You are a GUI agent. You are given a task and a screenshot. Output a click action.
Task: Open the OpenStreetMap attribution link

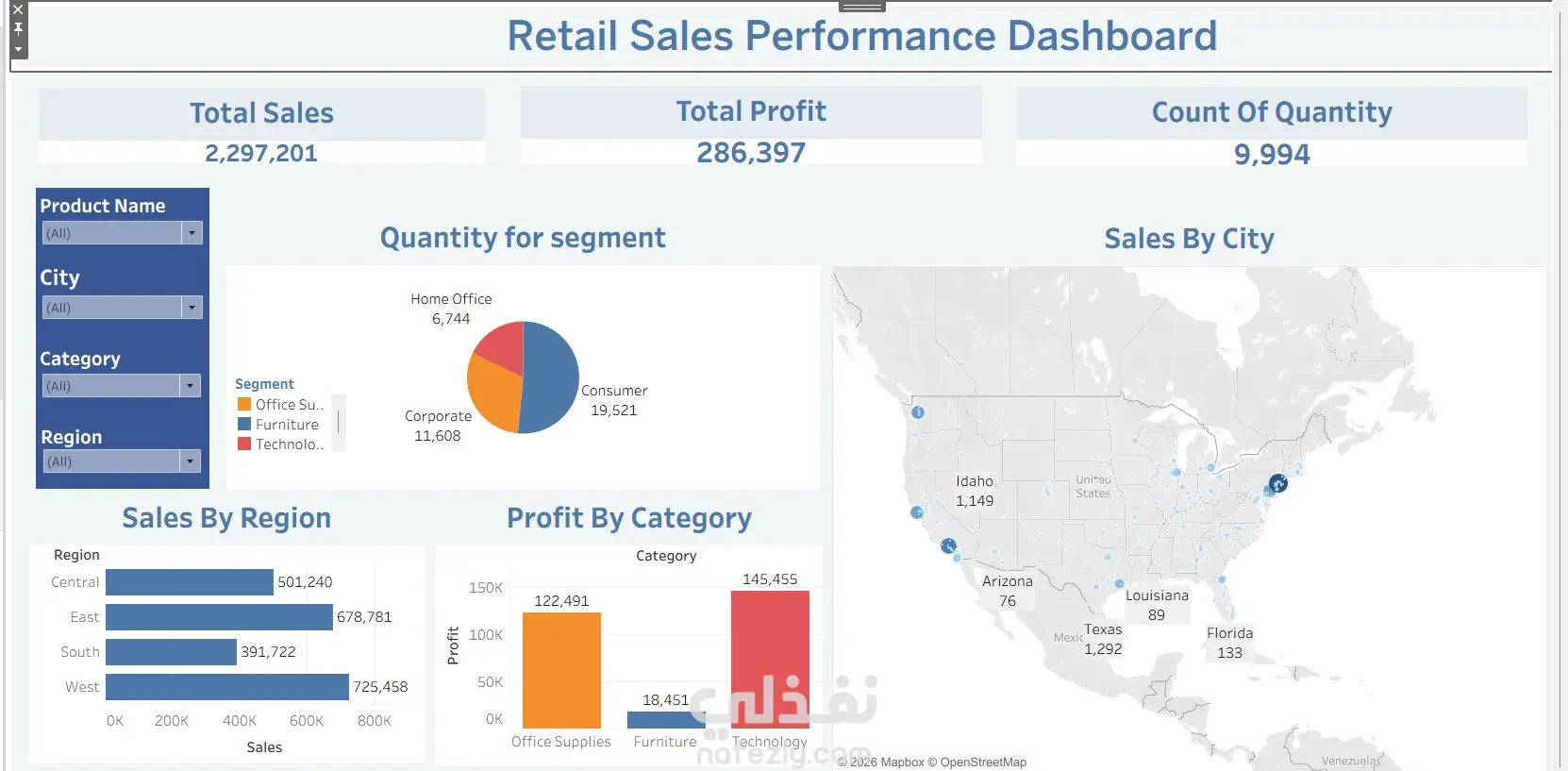coord(983,763)
